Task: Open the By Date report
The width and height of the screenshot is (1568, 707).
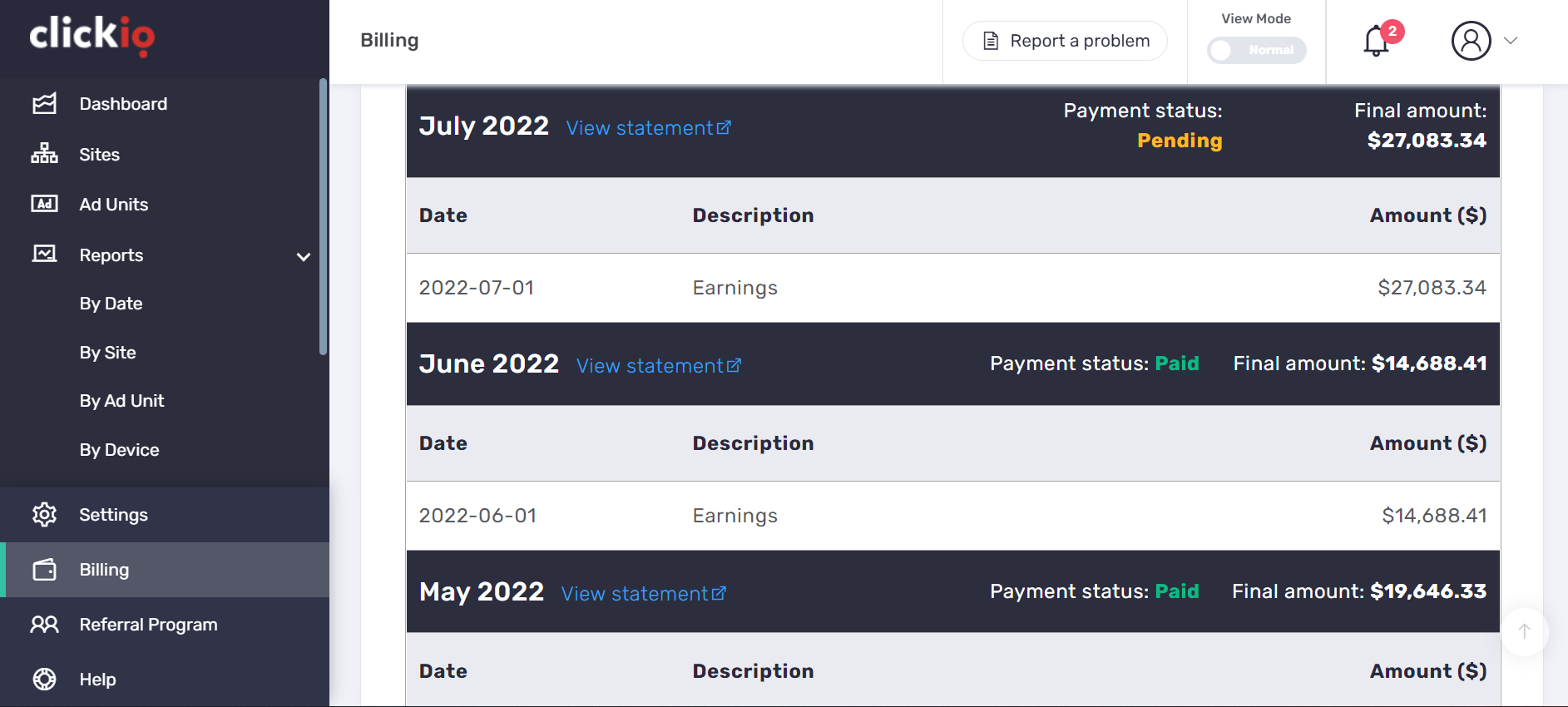Action: click(111, 304)
